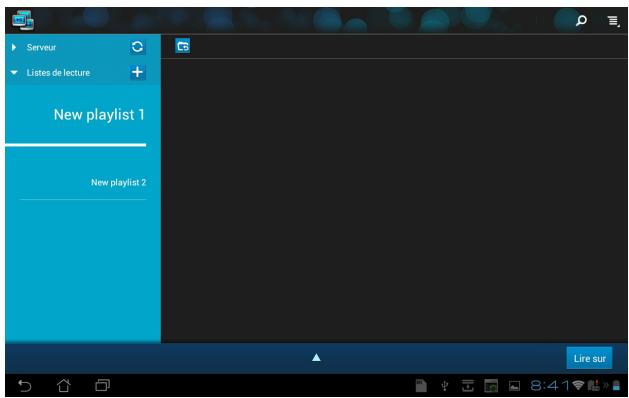Tap the USB connection status icon

[x=444, y=386]
